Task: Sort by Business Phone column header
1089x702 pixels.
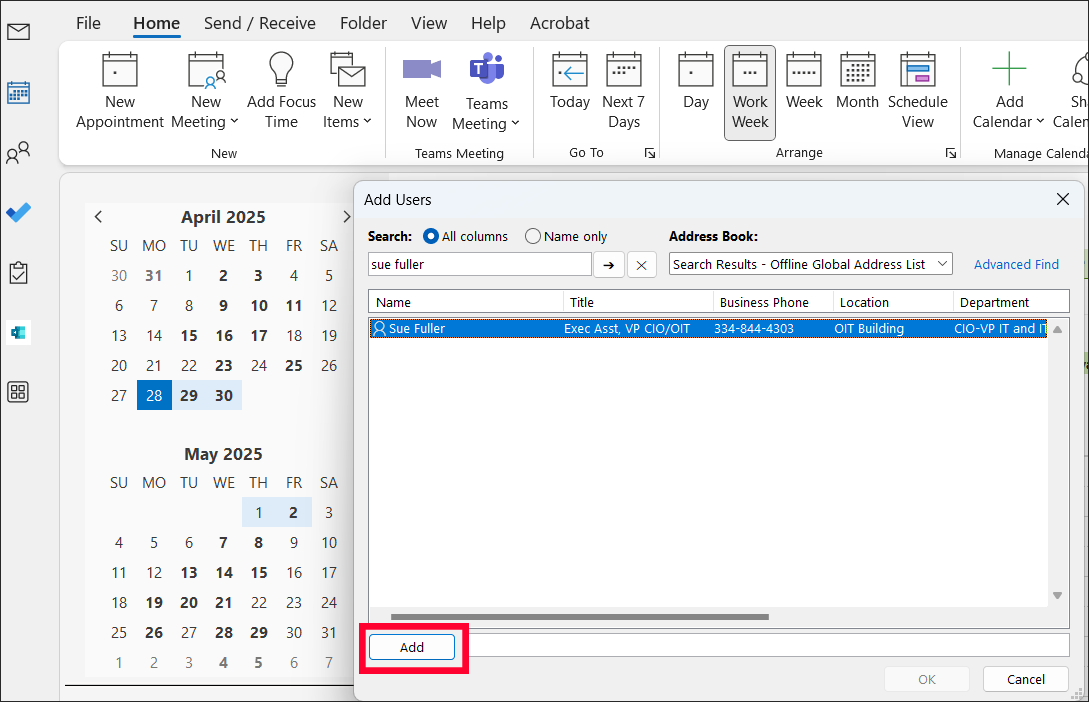Action: tap(772, 303)
